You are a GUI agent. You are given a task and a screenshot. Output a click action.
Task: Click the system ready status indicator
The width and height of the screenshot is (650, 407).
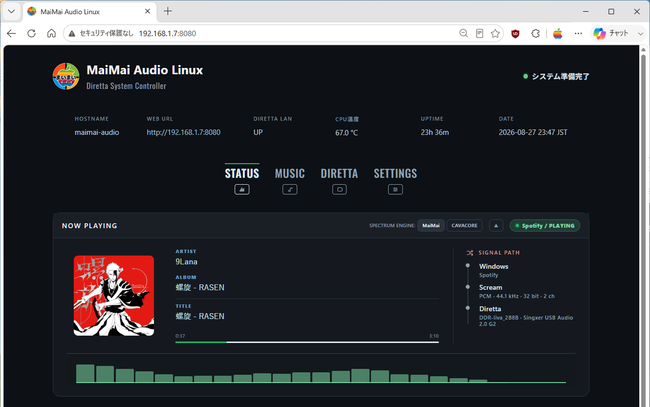click(x=556, y=76)
